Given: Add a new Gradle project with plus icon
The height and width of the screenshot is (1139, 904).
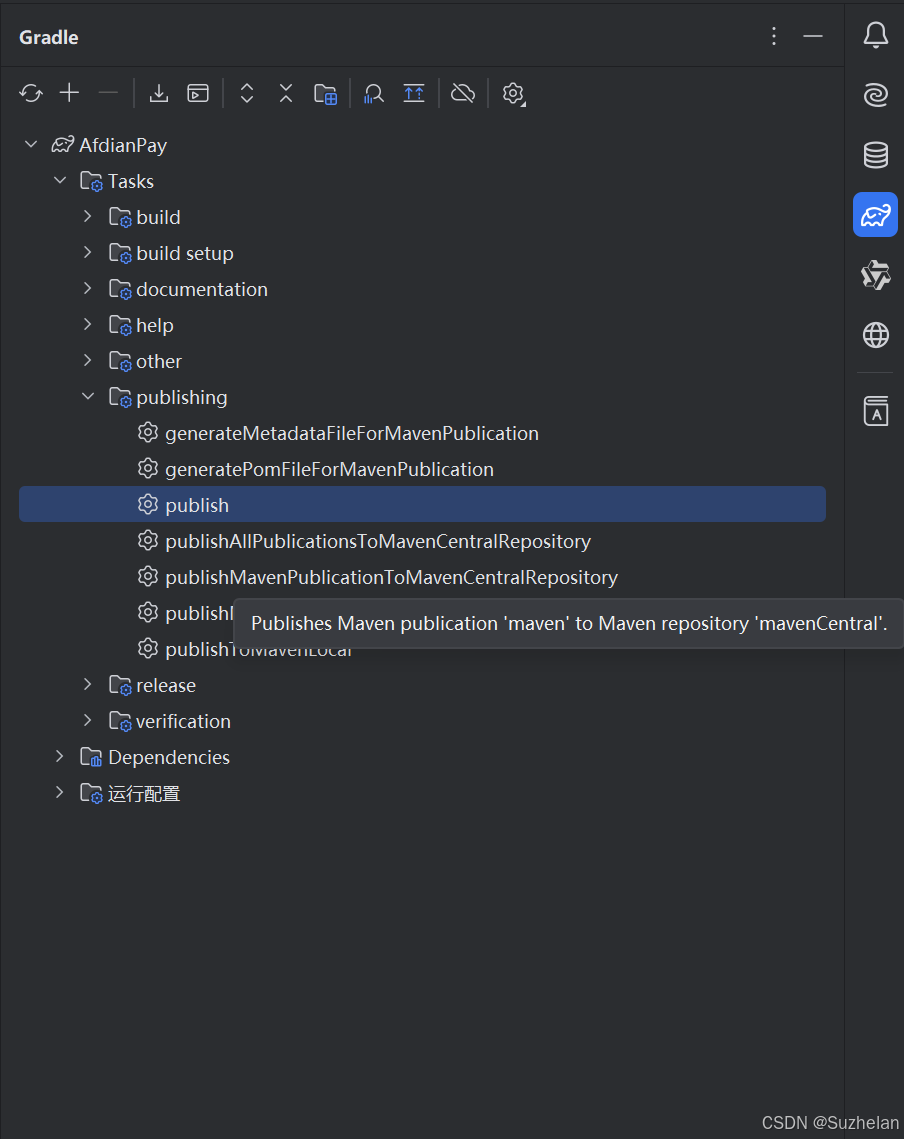Looking at the screenshot, I should pos(69,93).
